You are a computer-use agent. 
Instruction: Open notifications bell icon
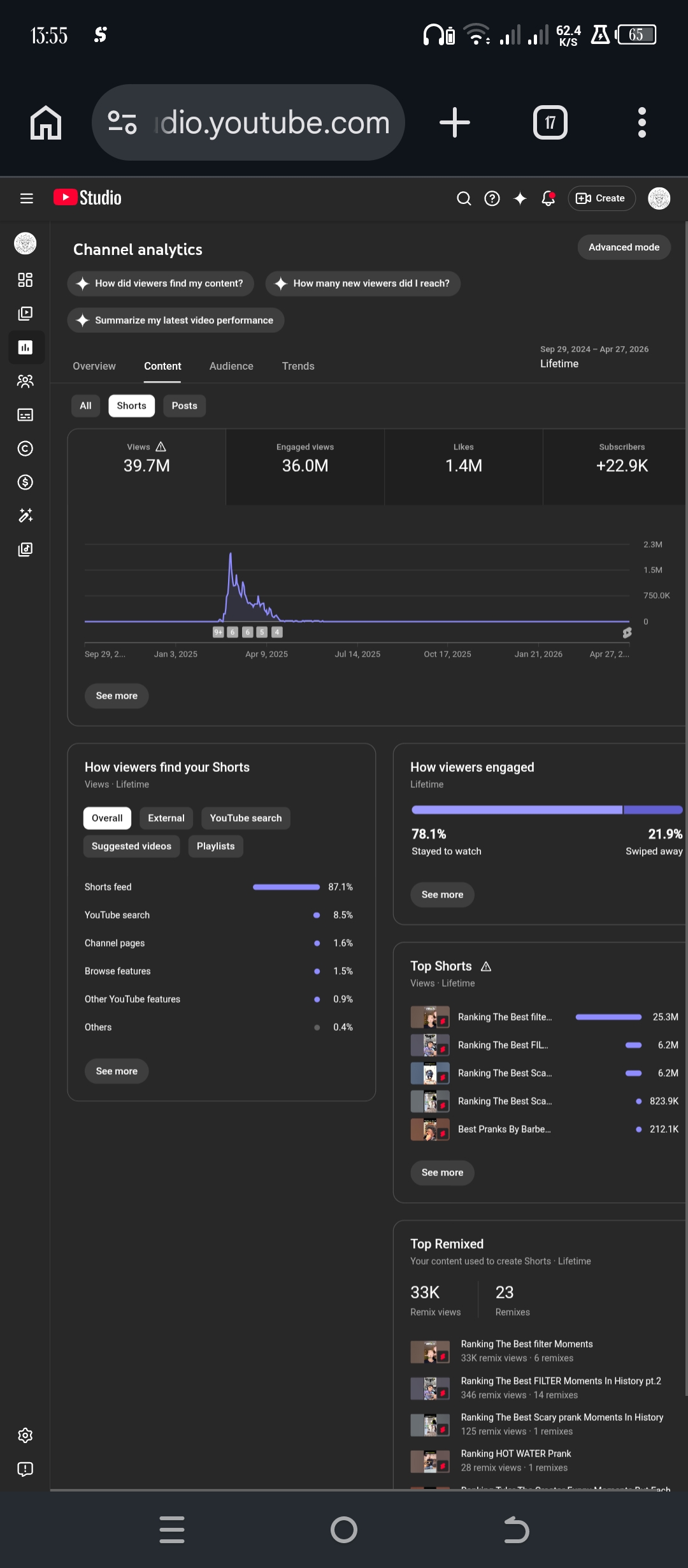(548, 198)
